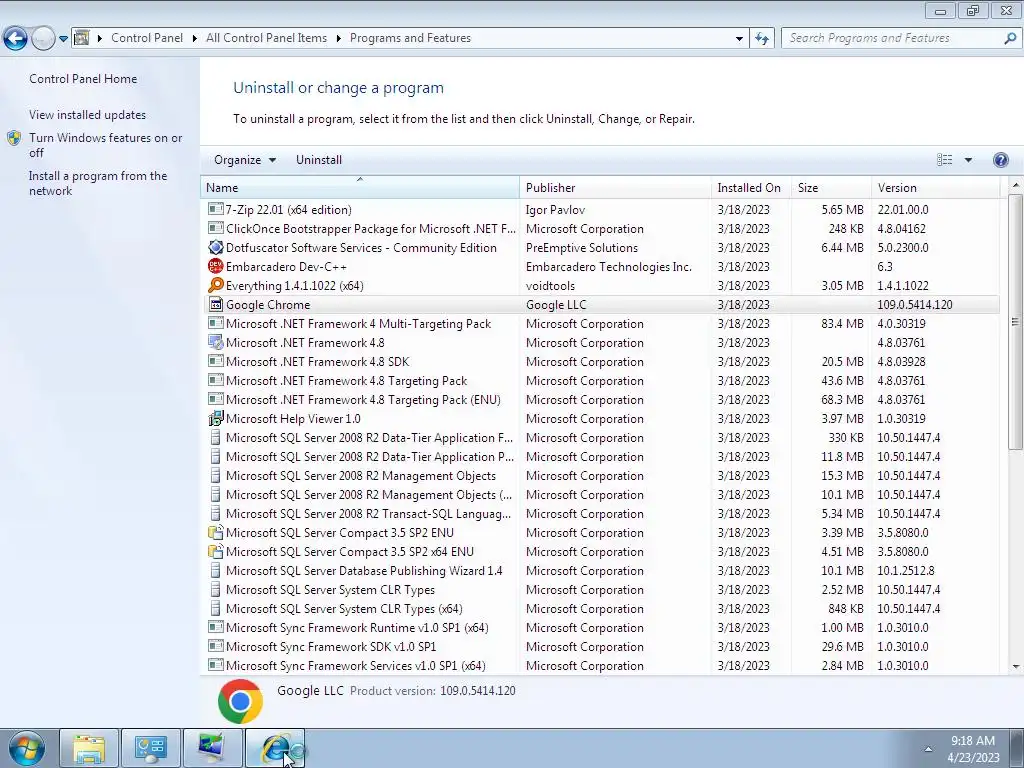Sort by the Publisher column header
Viewport: 1024px width, 768px height.
tap(615, 187)
